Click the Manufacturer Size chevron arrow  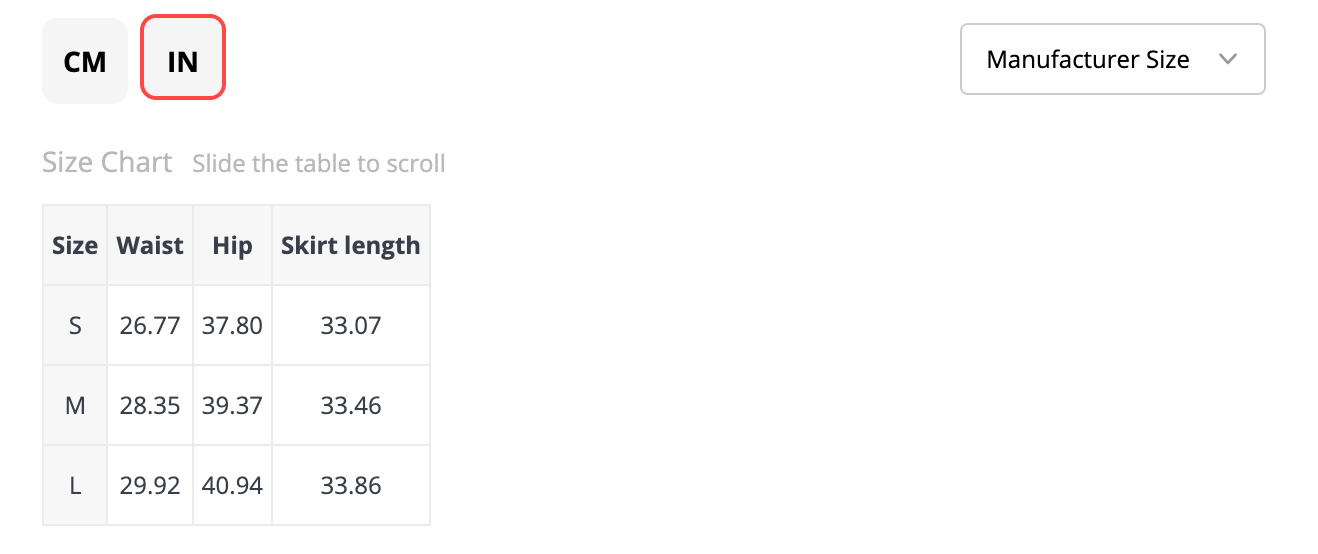point(1229,60)
